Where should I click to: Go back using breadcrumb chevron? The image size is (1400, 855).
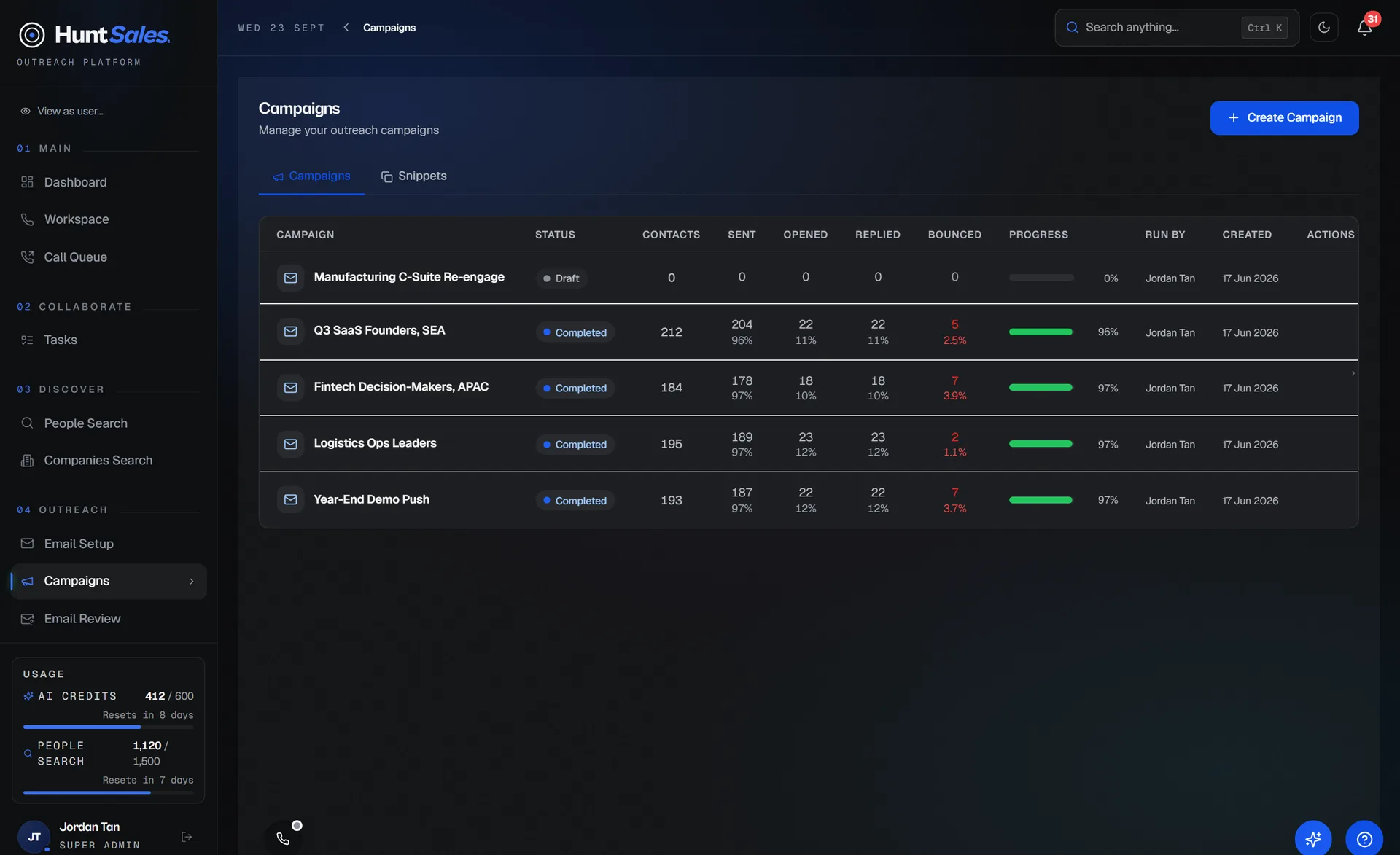[346, 28]
